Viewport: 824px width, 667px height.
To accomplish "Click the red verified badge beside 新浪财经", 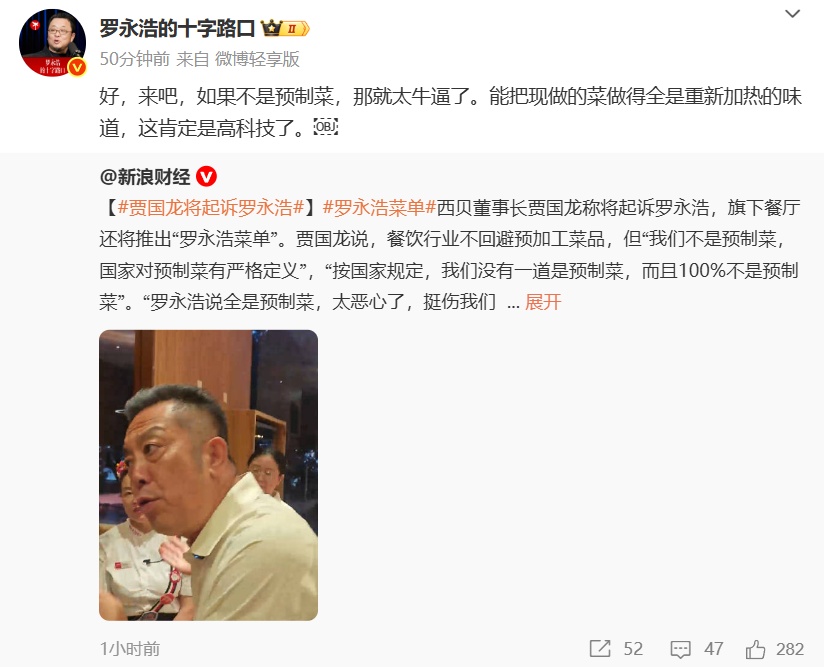I will click(x=207, y=177).
